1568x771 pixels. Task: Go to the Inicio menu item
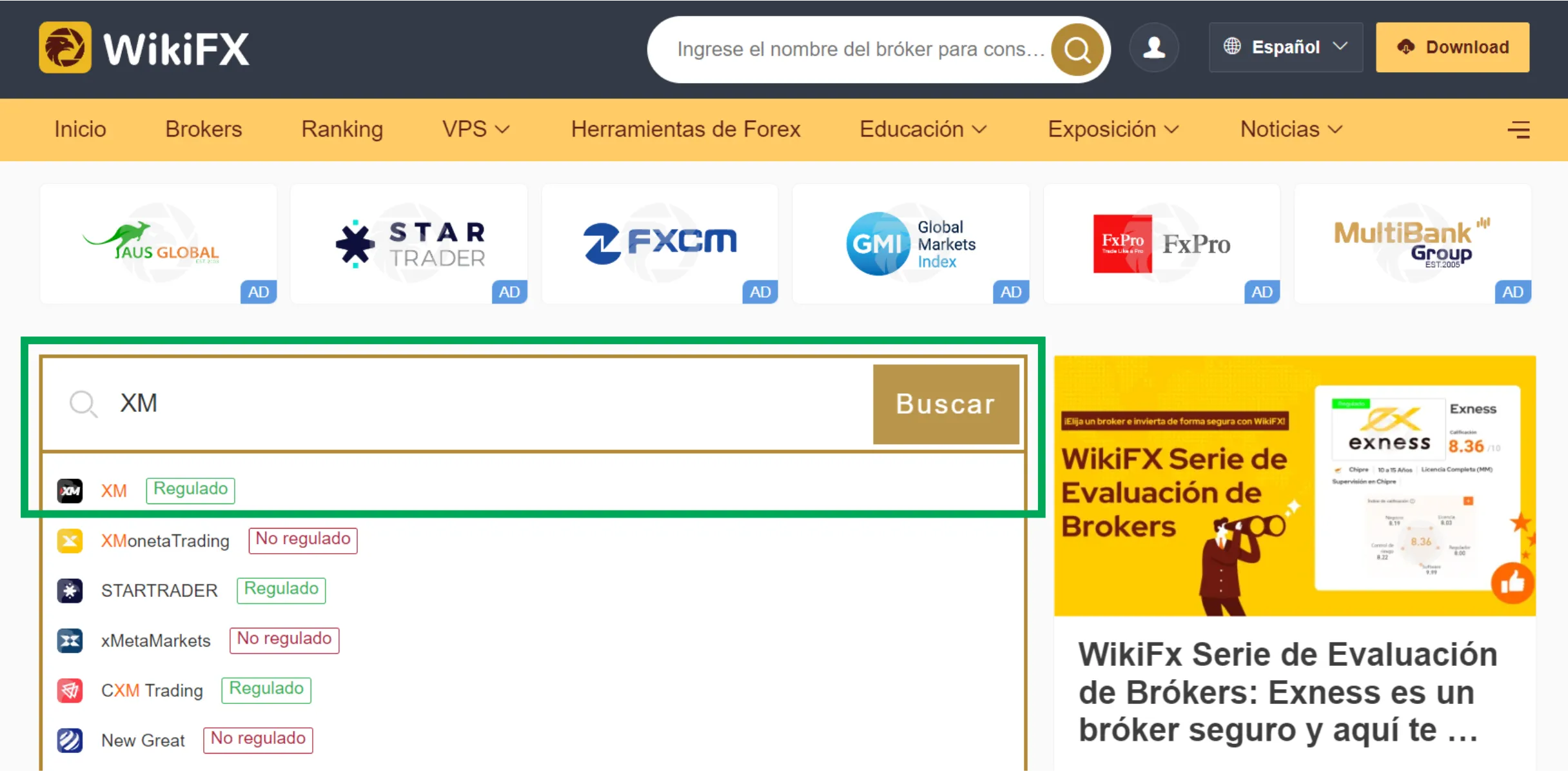point(80,130)
